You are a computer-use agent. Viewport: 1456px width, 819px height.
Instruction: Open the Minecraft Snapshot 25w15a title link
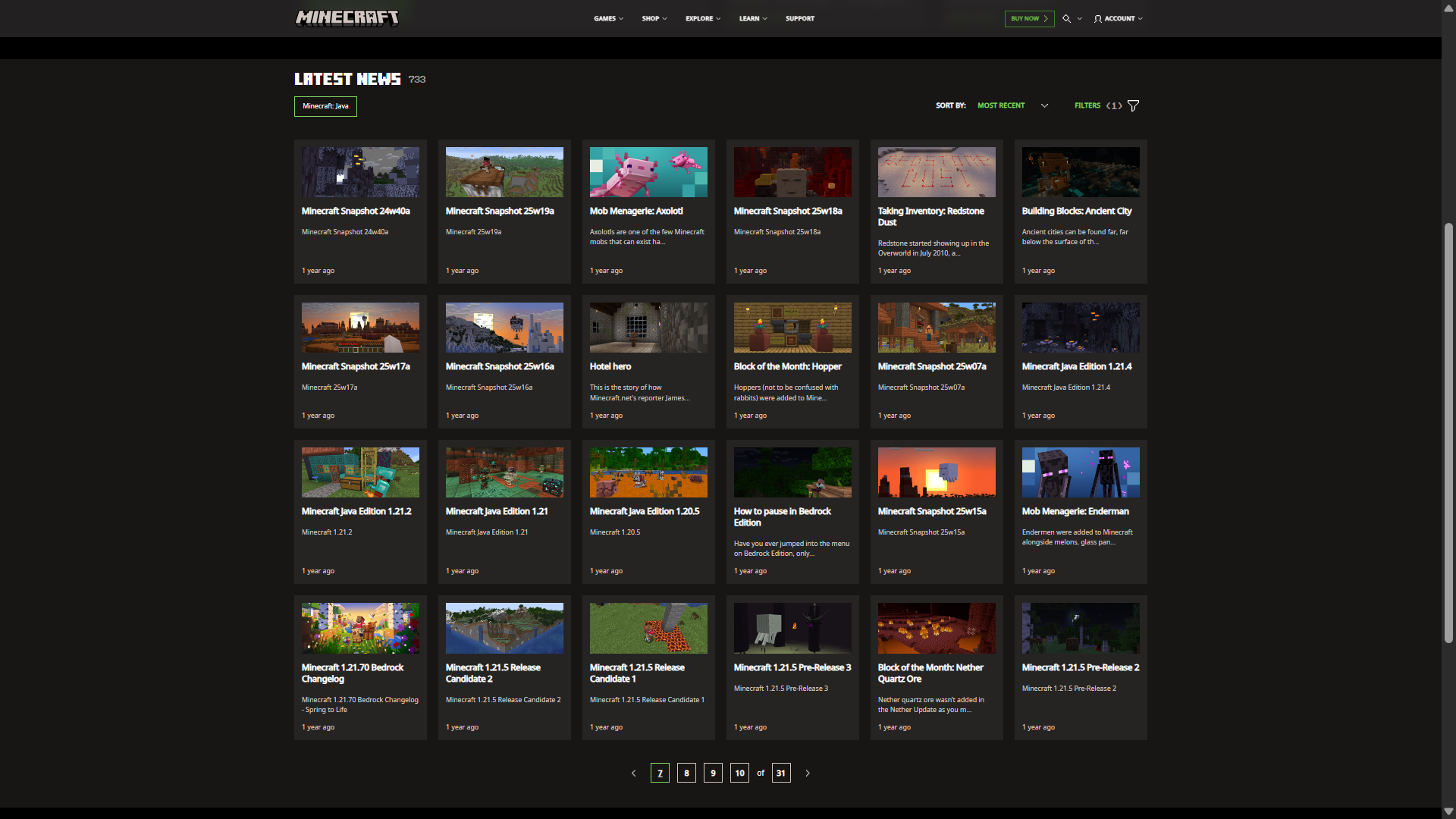point(932,511)
